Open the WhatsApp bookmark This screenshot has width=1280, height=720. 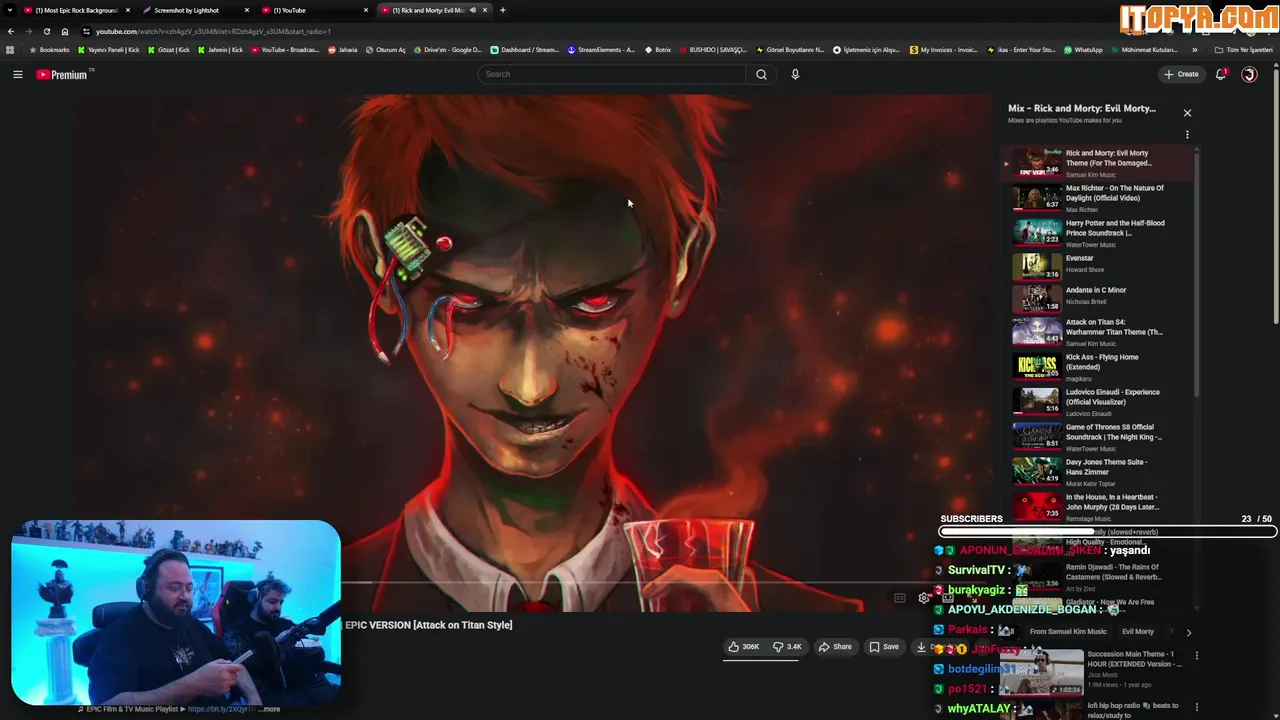click(1084, 50)
